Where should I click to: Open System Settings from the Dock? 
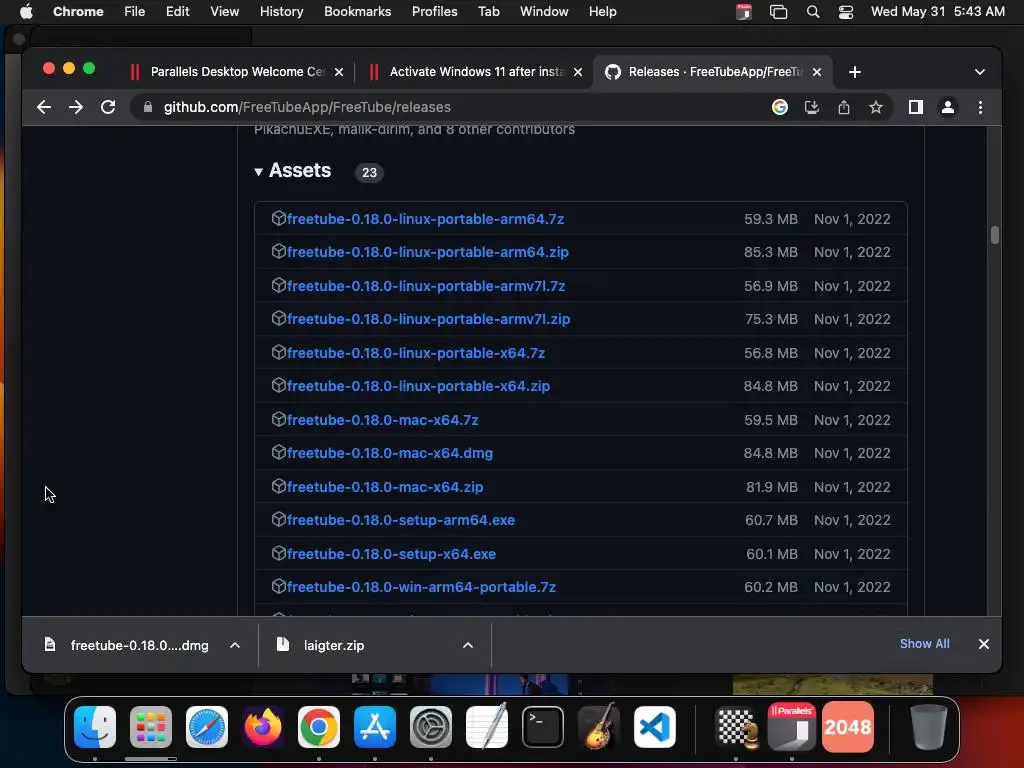click(431, 727)
